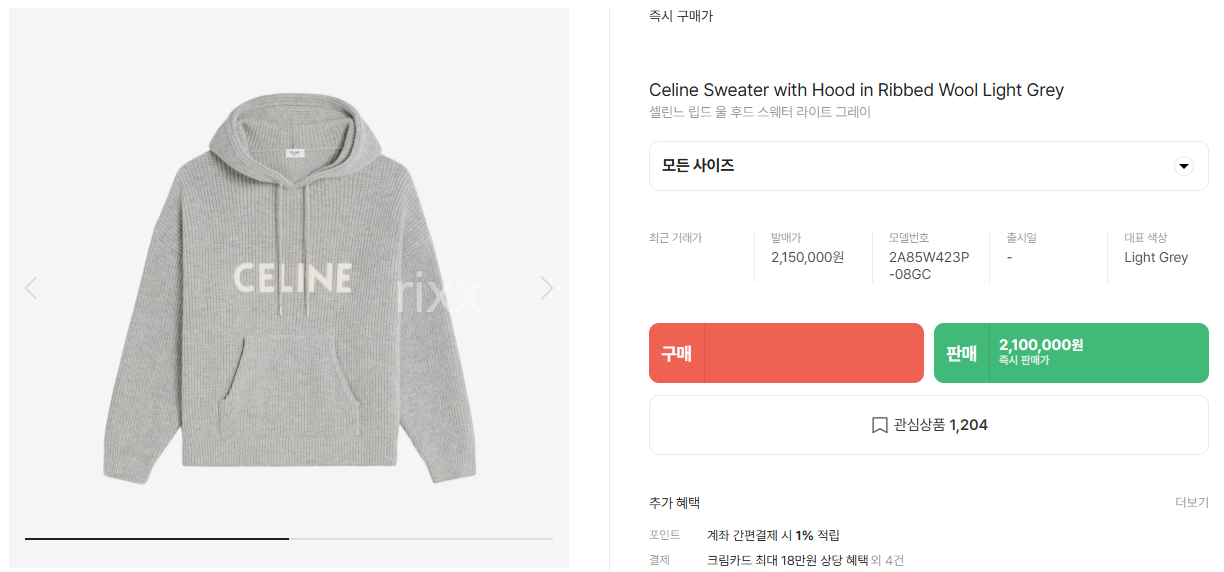Click the 관심상품 1,204 count number
Image resolution: width=1224 pixels, height=572 pixels.
tap(968, 425)
